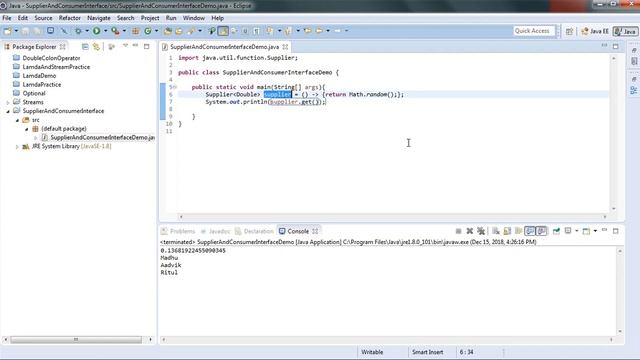Click the New file toolbar icon
640x360 pixels.
[x=7, y=31]
